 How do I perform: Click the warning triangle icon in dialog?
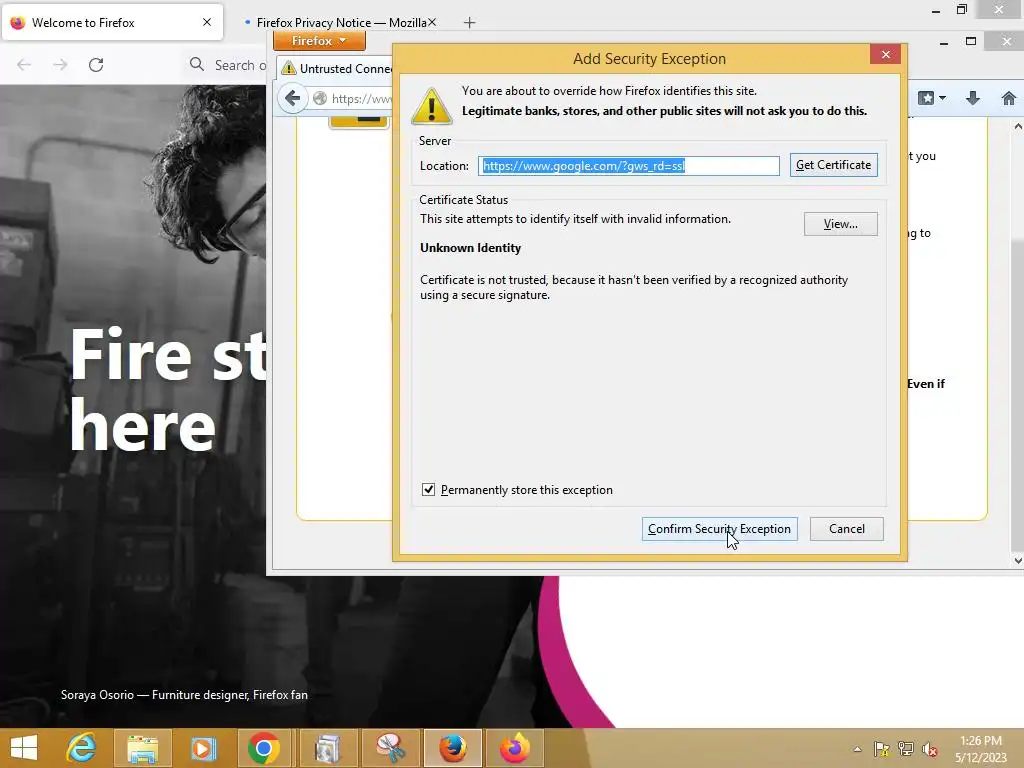431,106
